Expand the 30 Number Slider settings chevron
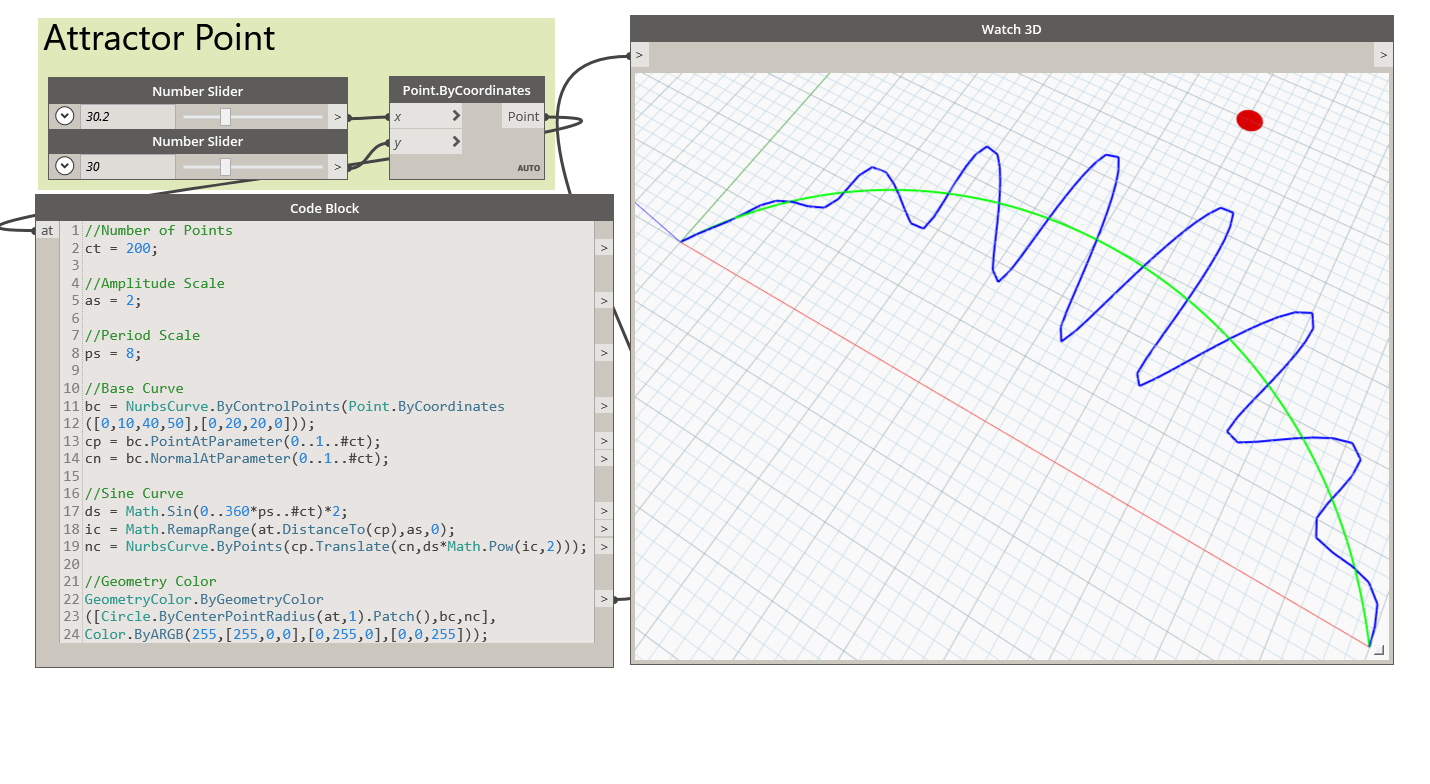This screenshot has width=1430, height=784. click(x=65, y=166)
